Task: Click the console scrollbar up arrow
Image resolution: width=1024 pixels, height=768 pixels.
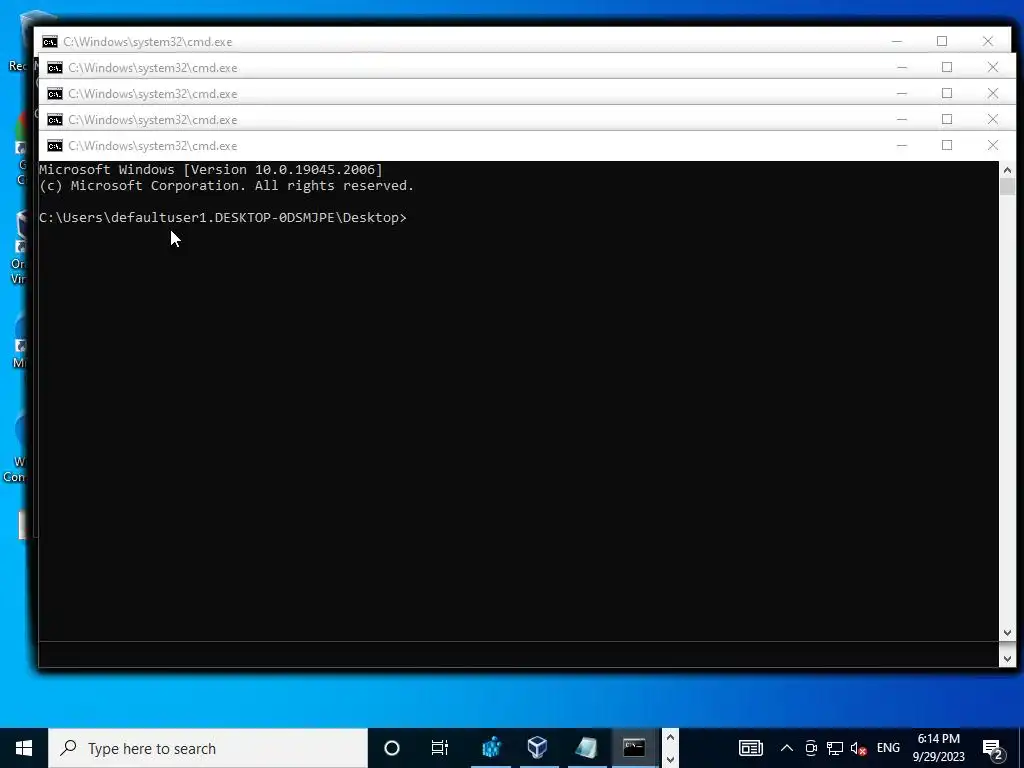Action: [x=1007, y=170]
